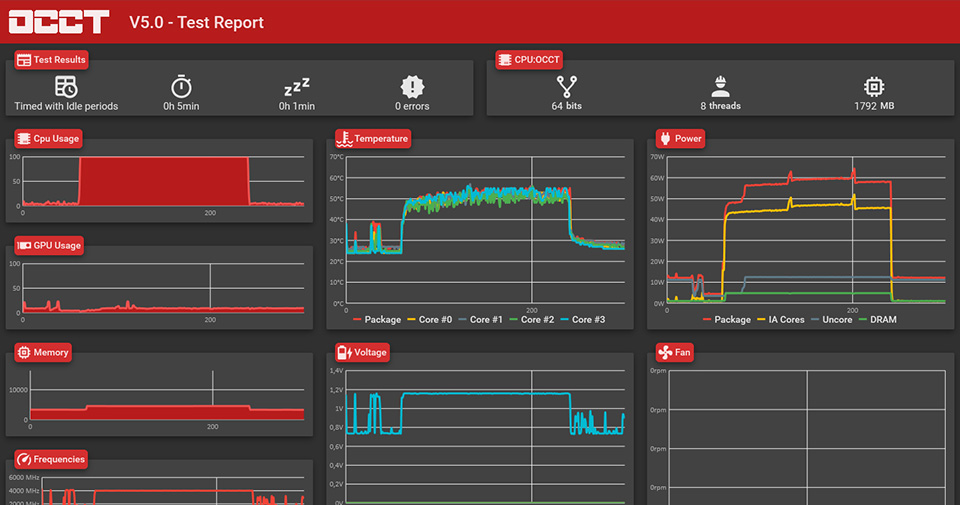The height and width of the screenshot is (505, 960).
Task: Click the Test Results table icon
Action: pyautogui.click(x=24, y=60)
